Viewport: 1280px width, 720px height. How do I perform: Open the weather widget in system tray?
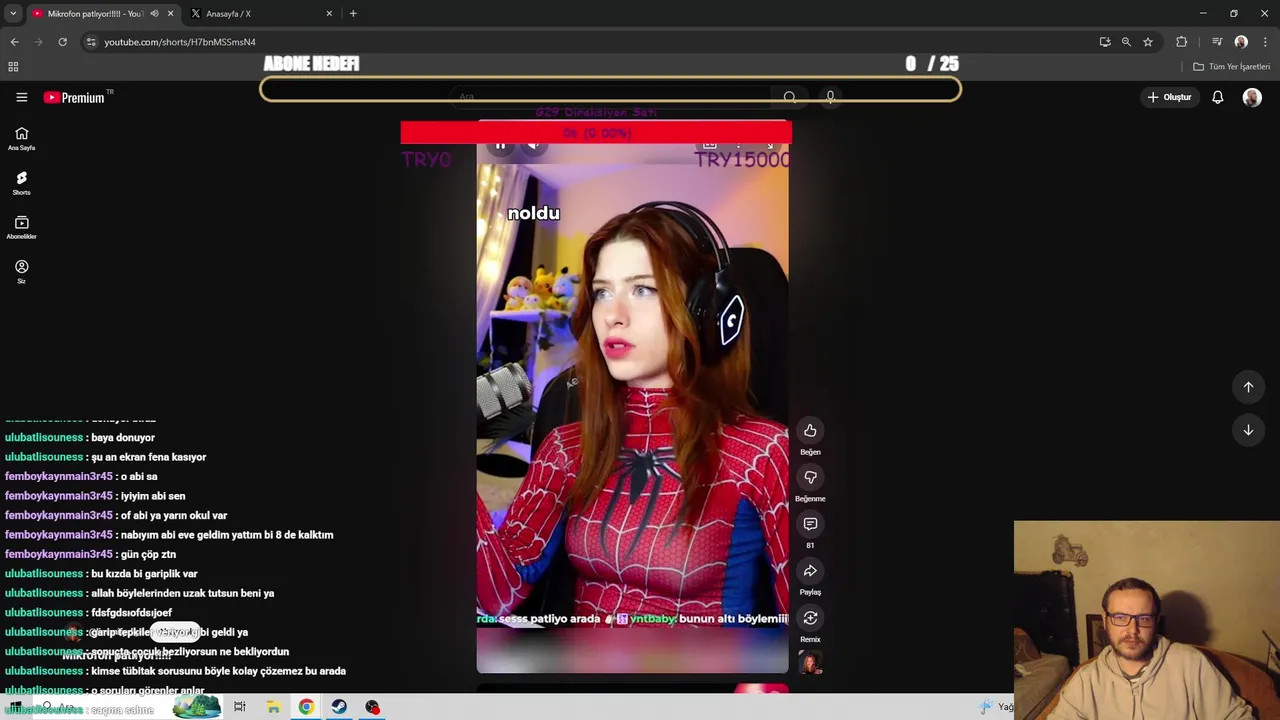click(996, 707)
